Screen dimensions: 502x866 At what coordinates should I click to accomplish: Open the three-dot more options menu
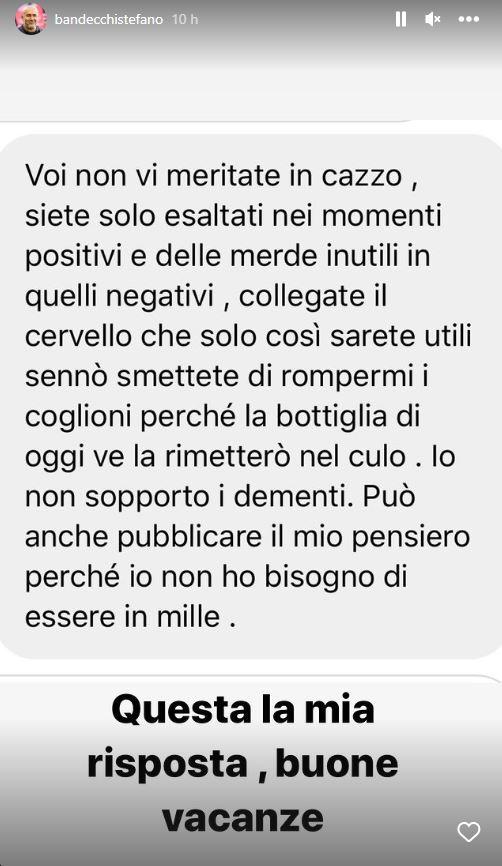[469, 19]
